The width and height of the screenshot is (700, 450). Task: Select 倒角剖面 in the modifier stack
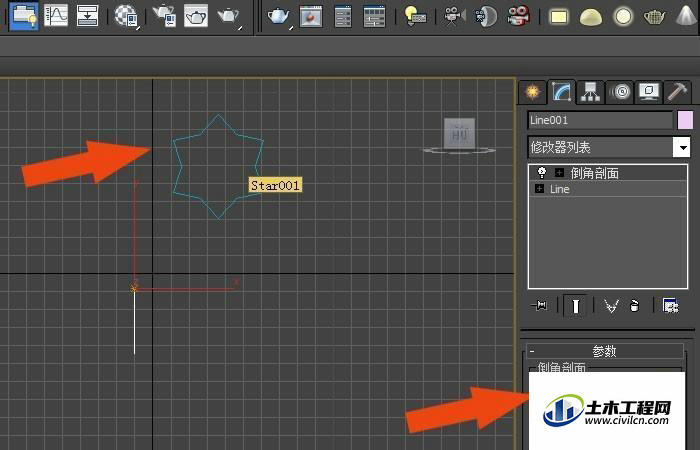pos(595,173)
